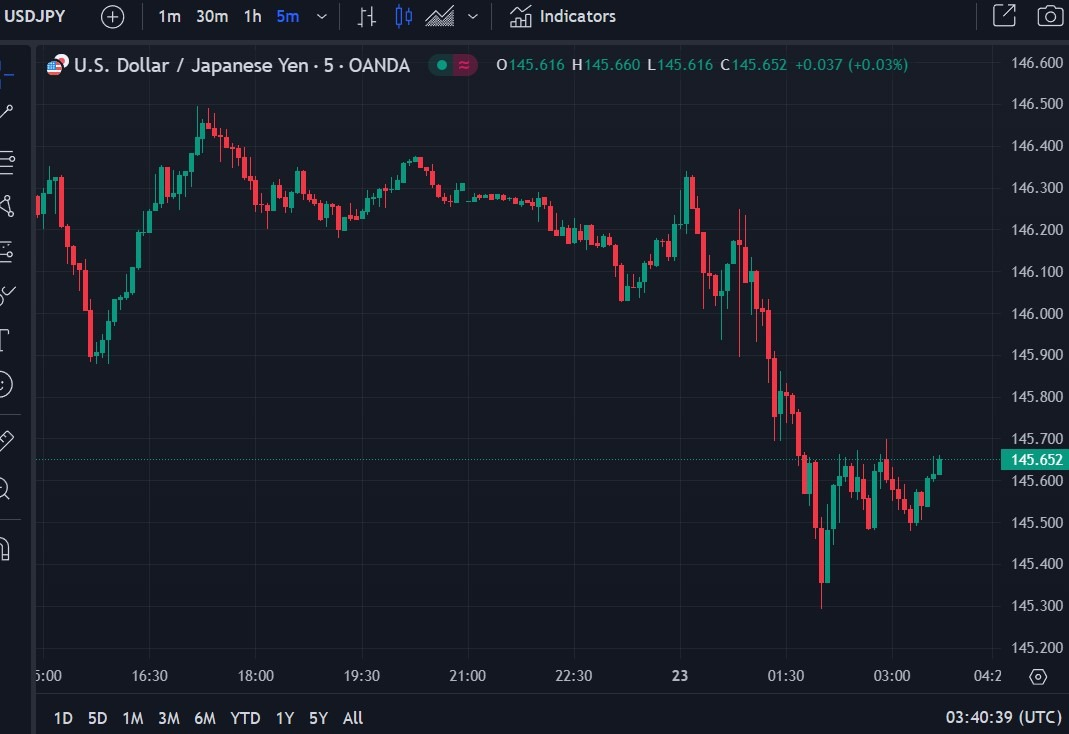Click the 21:00 time axis label
Screen dimensions: 1069x734
pyautogui.click(x=468, y=675)
